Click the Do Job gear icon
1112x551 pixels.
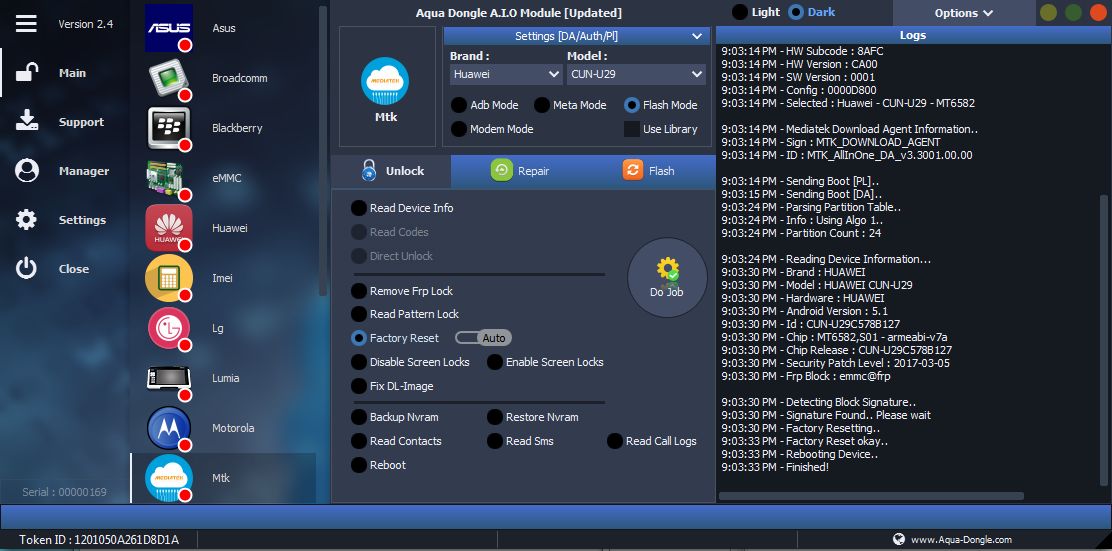667,269
